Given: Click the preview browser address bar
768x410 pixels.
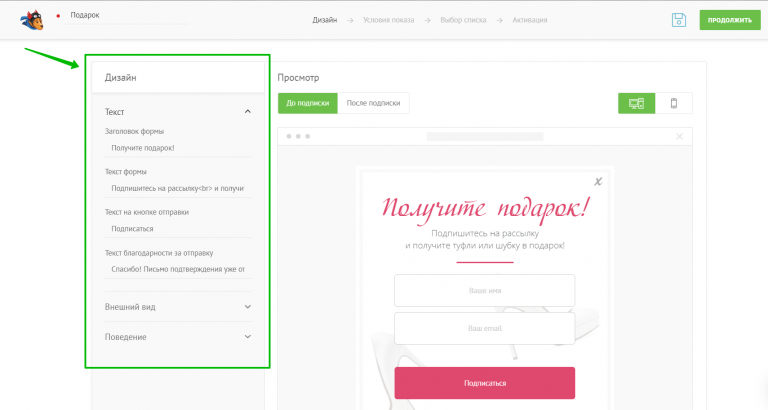Looking at the screenshot, I should pyautogui.click(x=485, y=136).
